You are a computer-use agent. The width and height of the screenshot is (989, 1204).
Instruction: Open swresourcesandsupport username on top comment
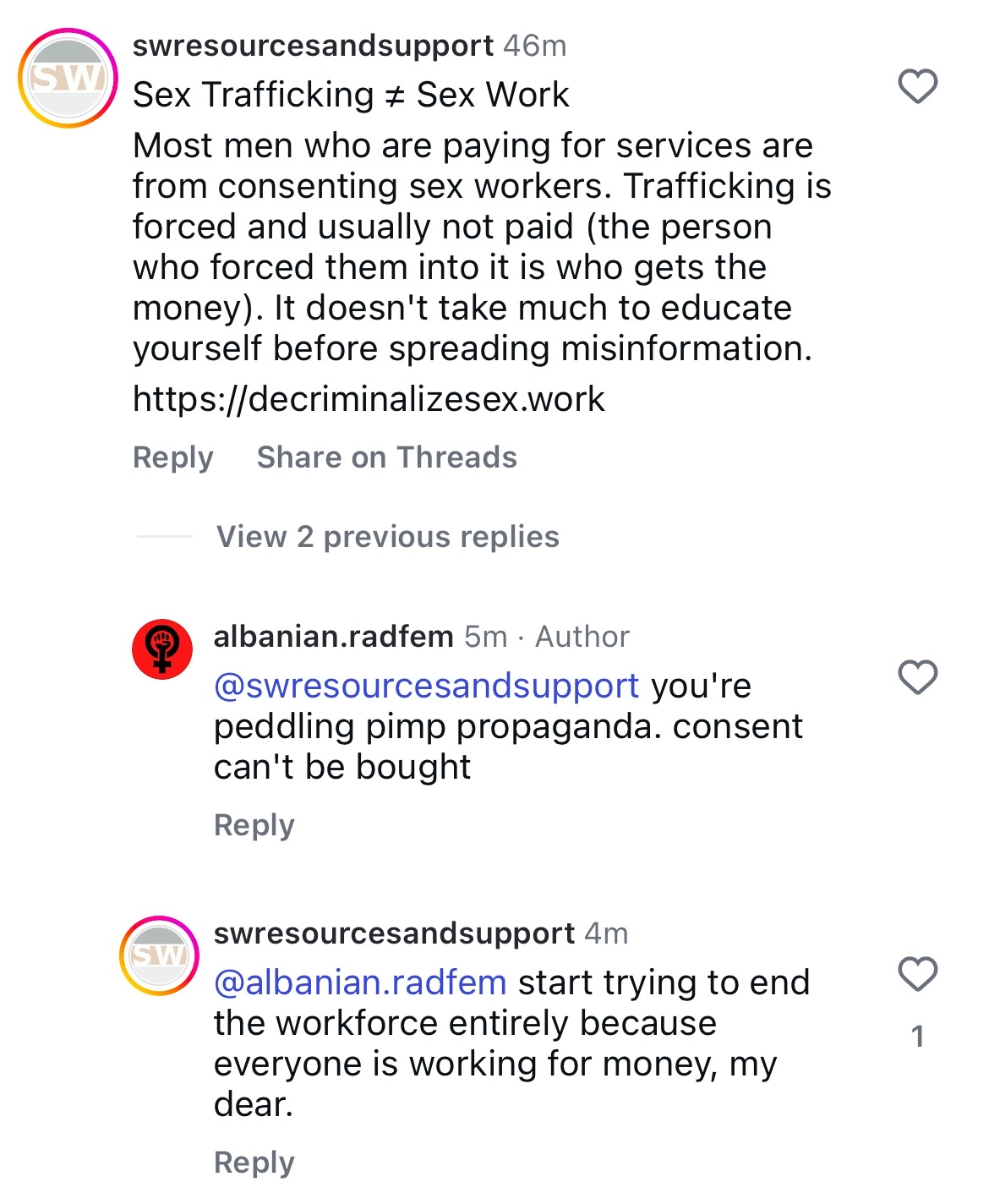pyautogui.click(x=313, y=46)
